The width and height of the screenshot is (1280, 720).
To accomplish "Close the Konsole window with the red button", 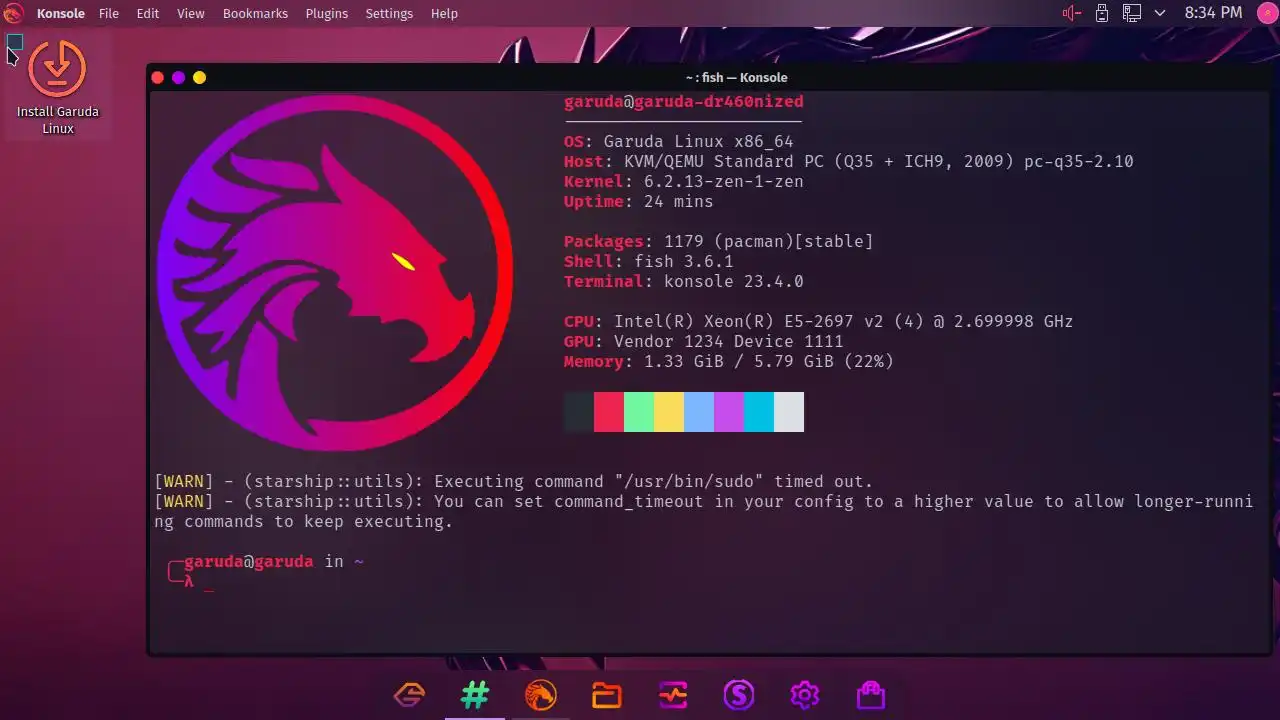I will click(x=158, y=77).
